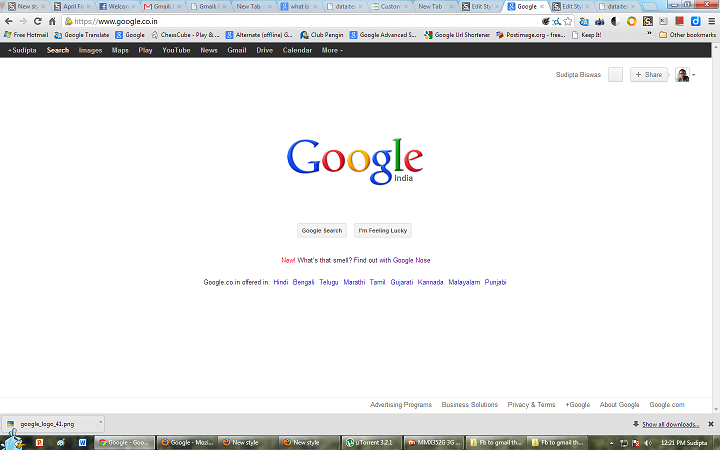Switch to the April Fo tab
Viewport: 720px width, 450px height.
point(72,6)
